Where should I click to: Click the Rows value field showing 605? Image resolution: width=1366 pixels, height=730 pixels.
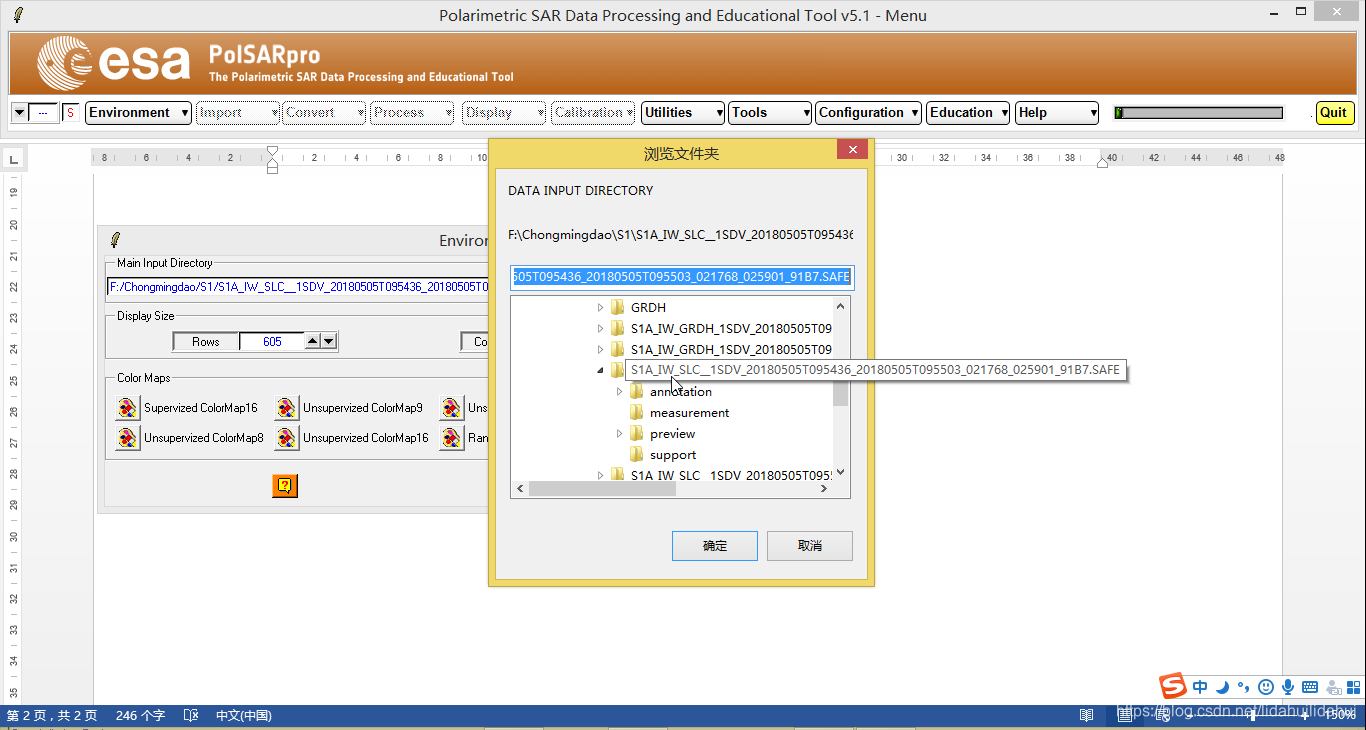coord(272,342)
